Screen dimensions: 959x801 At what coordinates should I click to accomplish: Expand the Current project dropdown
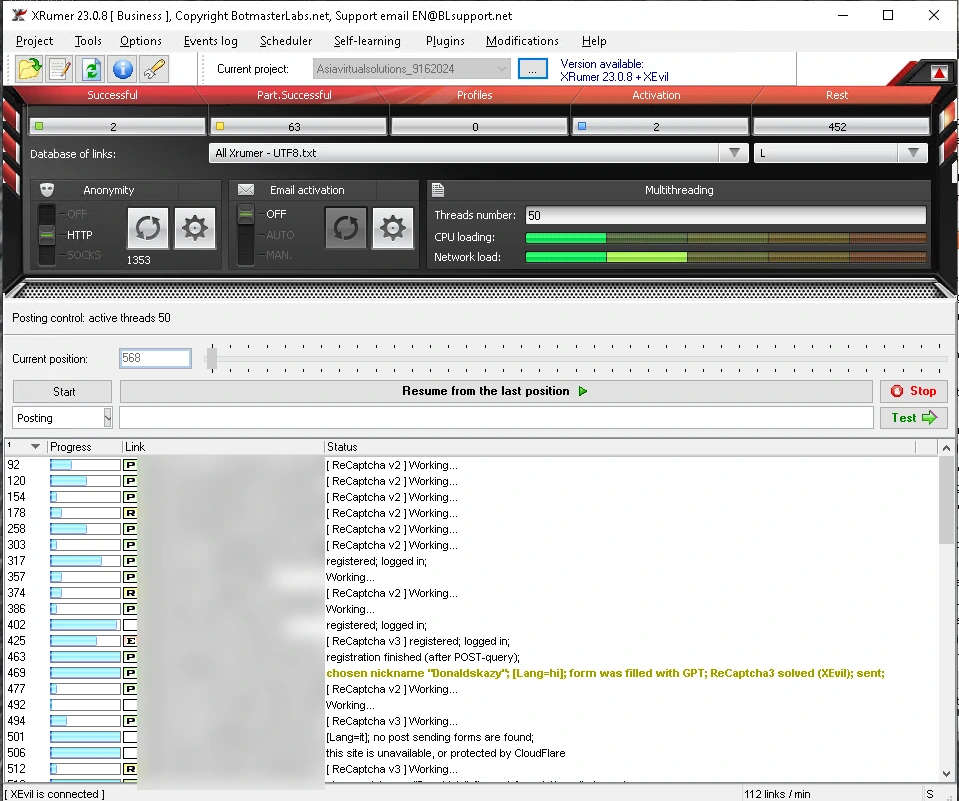501,68
